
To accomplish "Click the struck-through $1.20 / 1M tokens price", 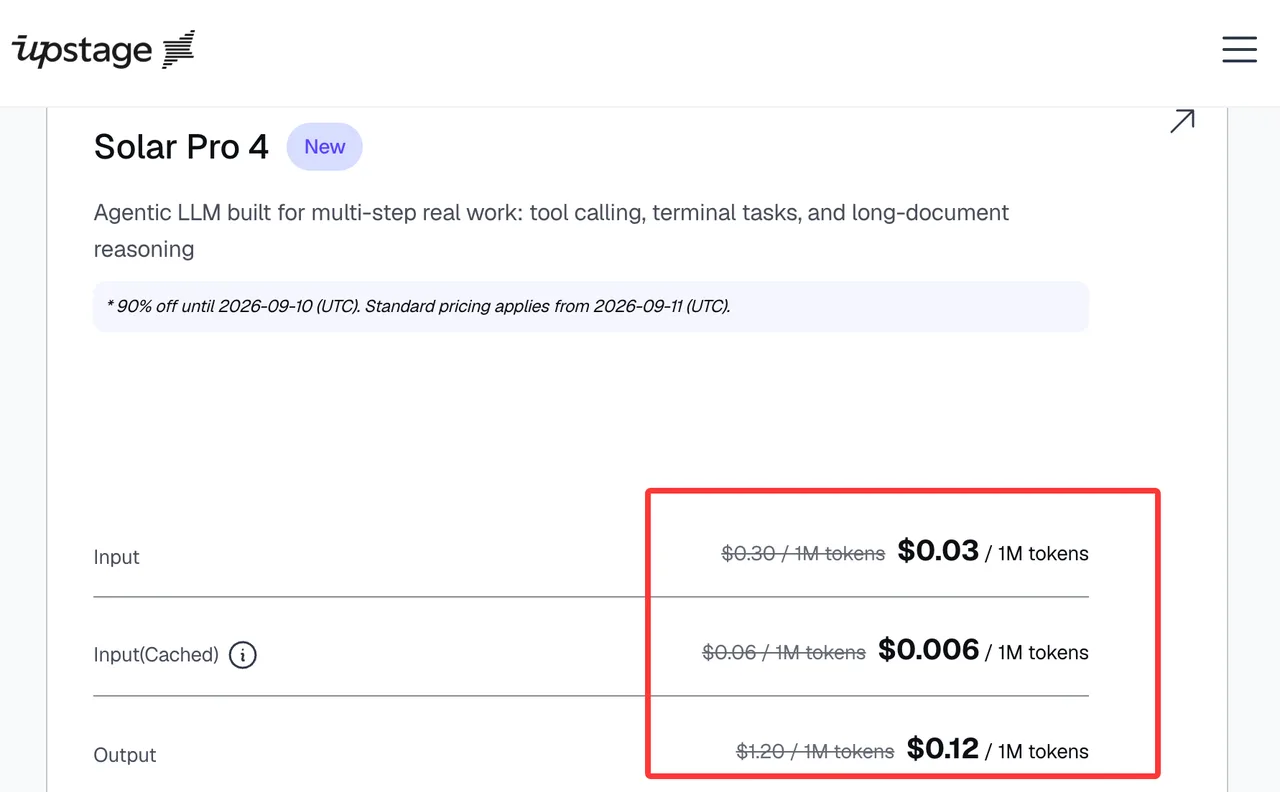I will click(x=815, y=751).
